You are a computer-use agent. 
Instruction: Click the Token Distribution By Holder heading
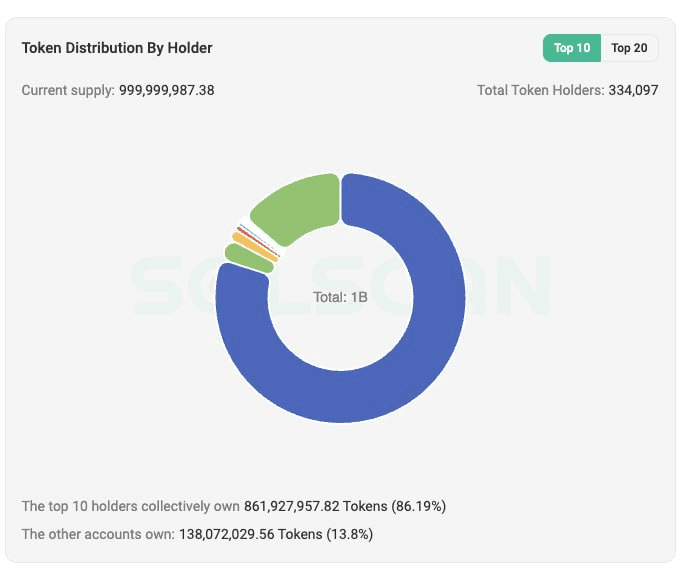click(x=117, y=48)
